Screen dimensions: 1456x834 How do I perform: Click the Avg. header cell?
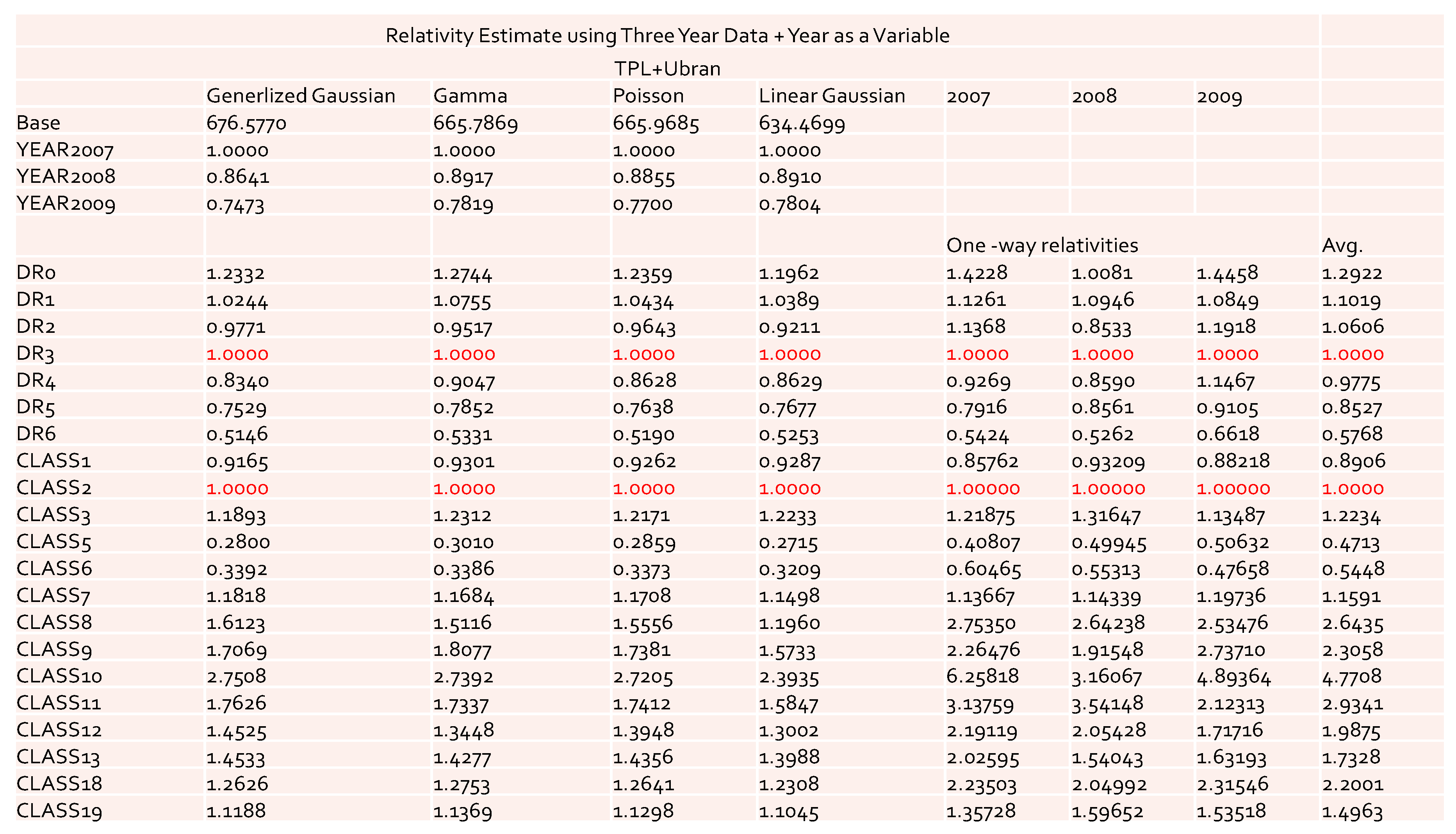[x=1342, y=246]
